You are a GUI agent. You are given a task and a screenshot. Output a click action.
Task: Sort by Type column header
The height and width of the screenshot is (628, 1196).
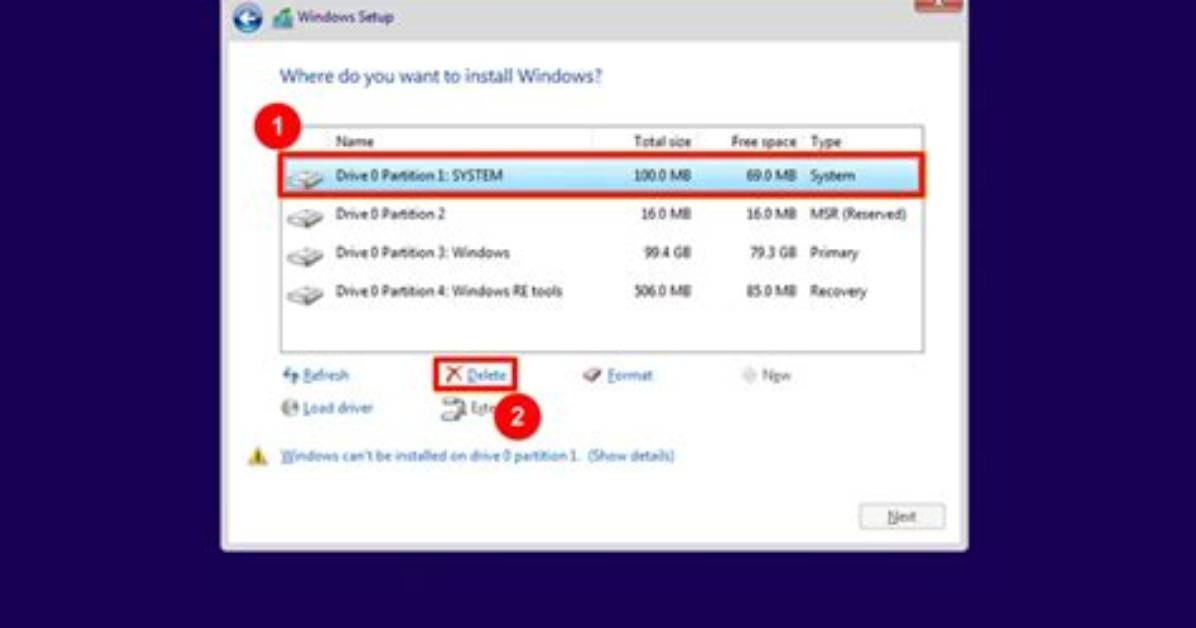(825, 141)
